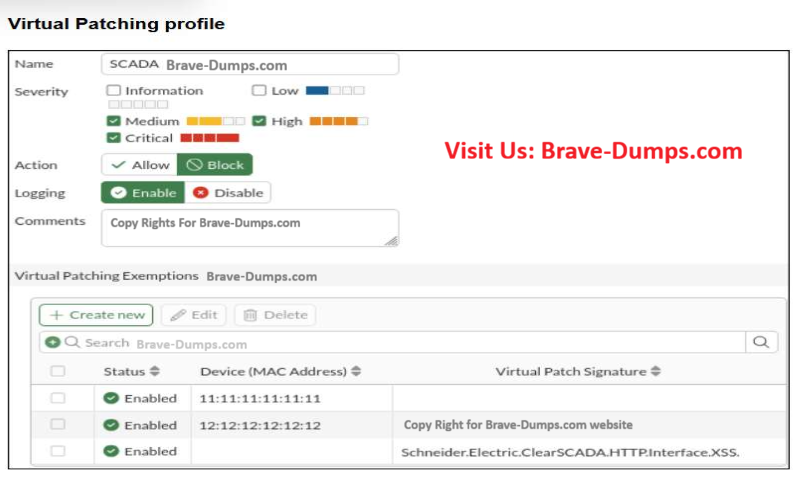This screenshot has height=477, width=798.
Task: Uncheck the Critical severity checkbox
Action: [x=114, y=138]
